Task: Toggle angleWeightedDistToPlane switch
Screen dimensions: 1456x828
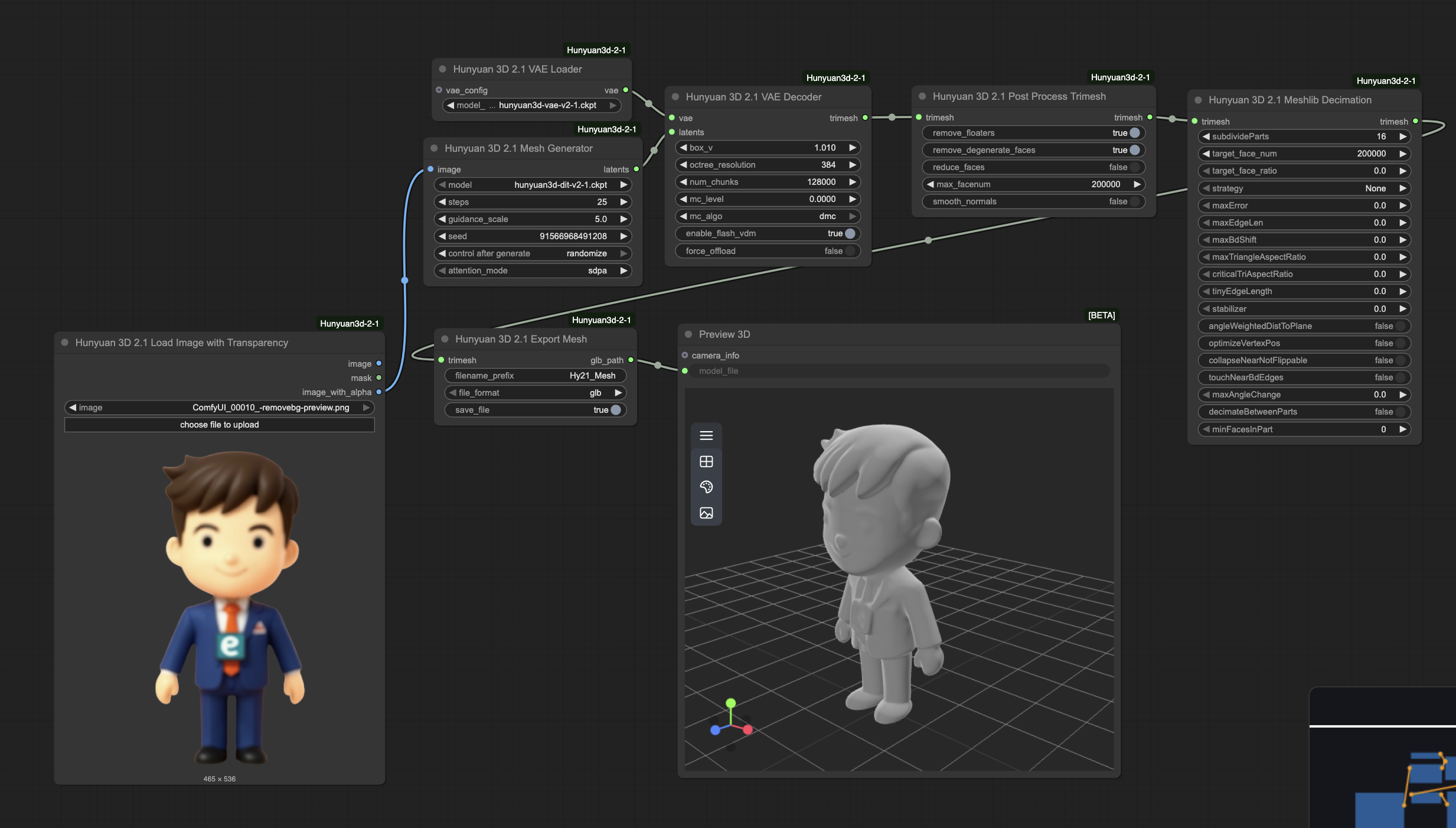Action: coord(1400,326)
